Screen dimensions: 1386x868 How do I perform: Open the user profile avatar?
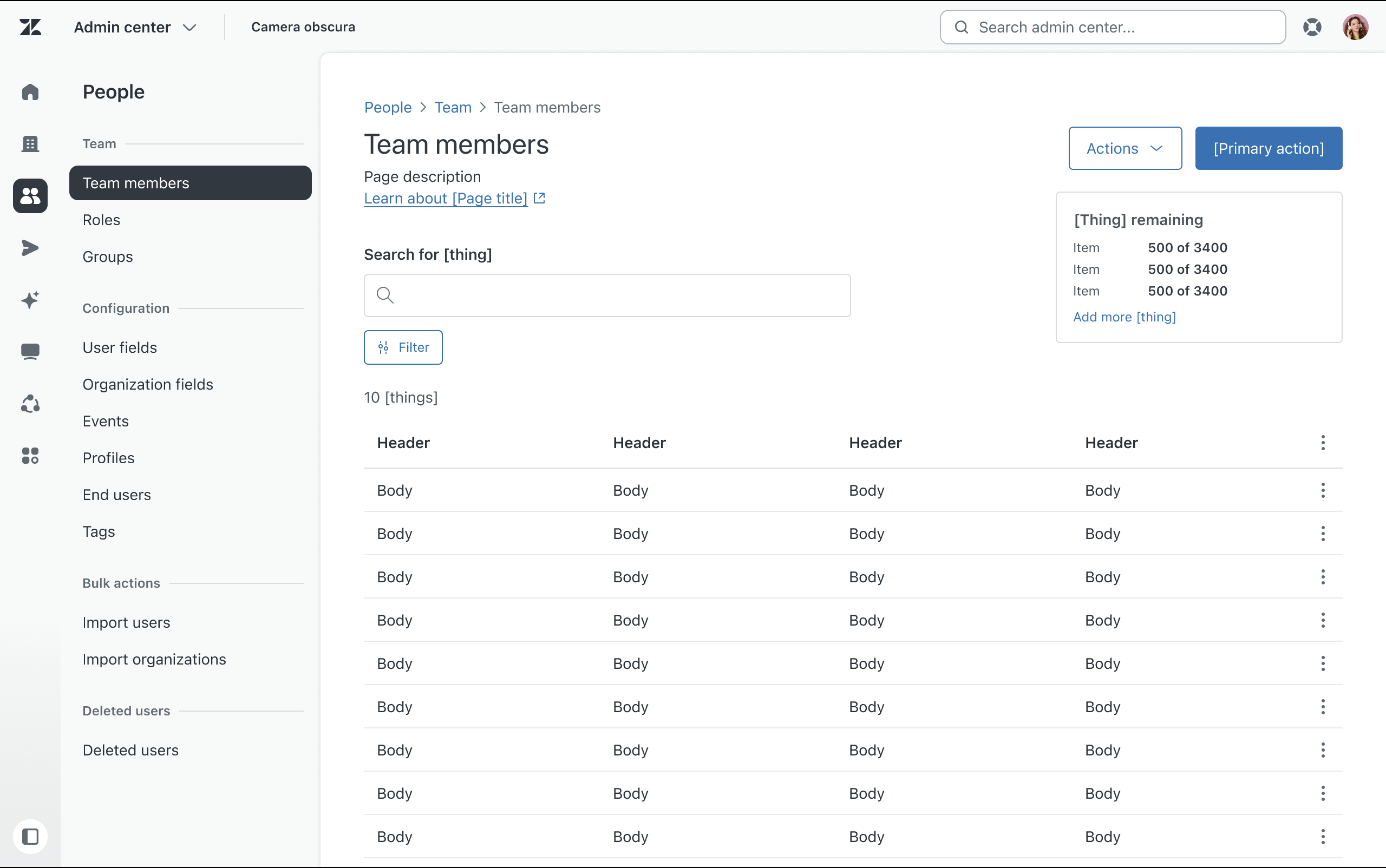(1355, 27)
